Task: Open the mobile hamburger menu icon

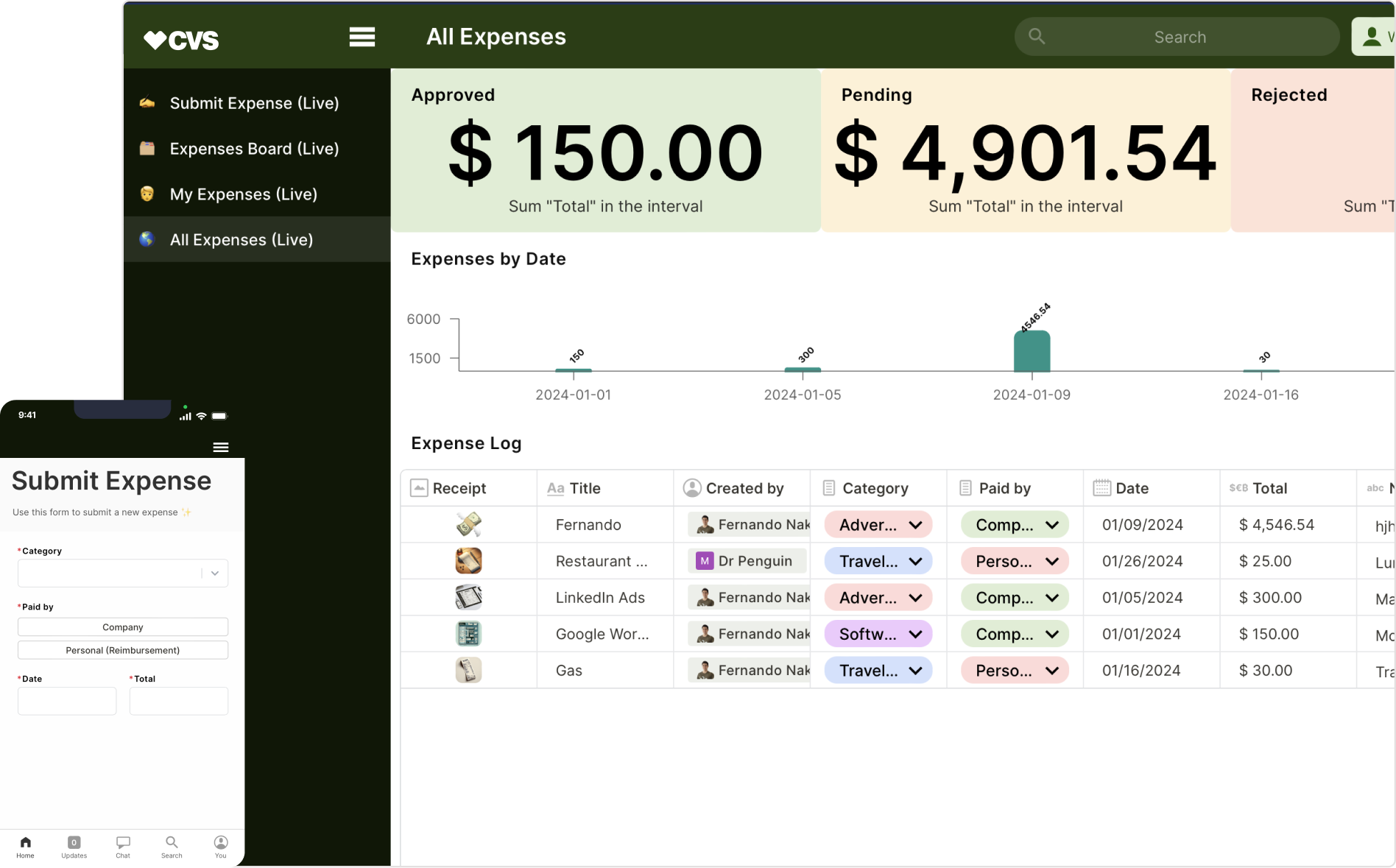Action: tap(220, 448)
